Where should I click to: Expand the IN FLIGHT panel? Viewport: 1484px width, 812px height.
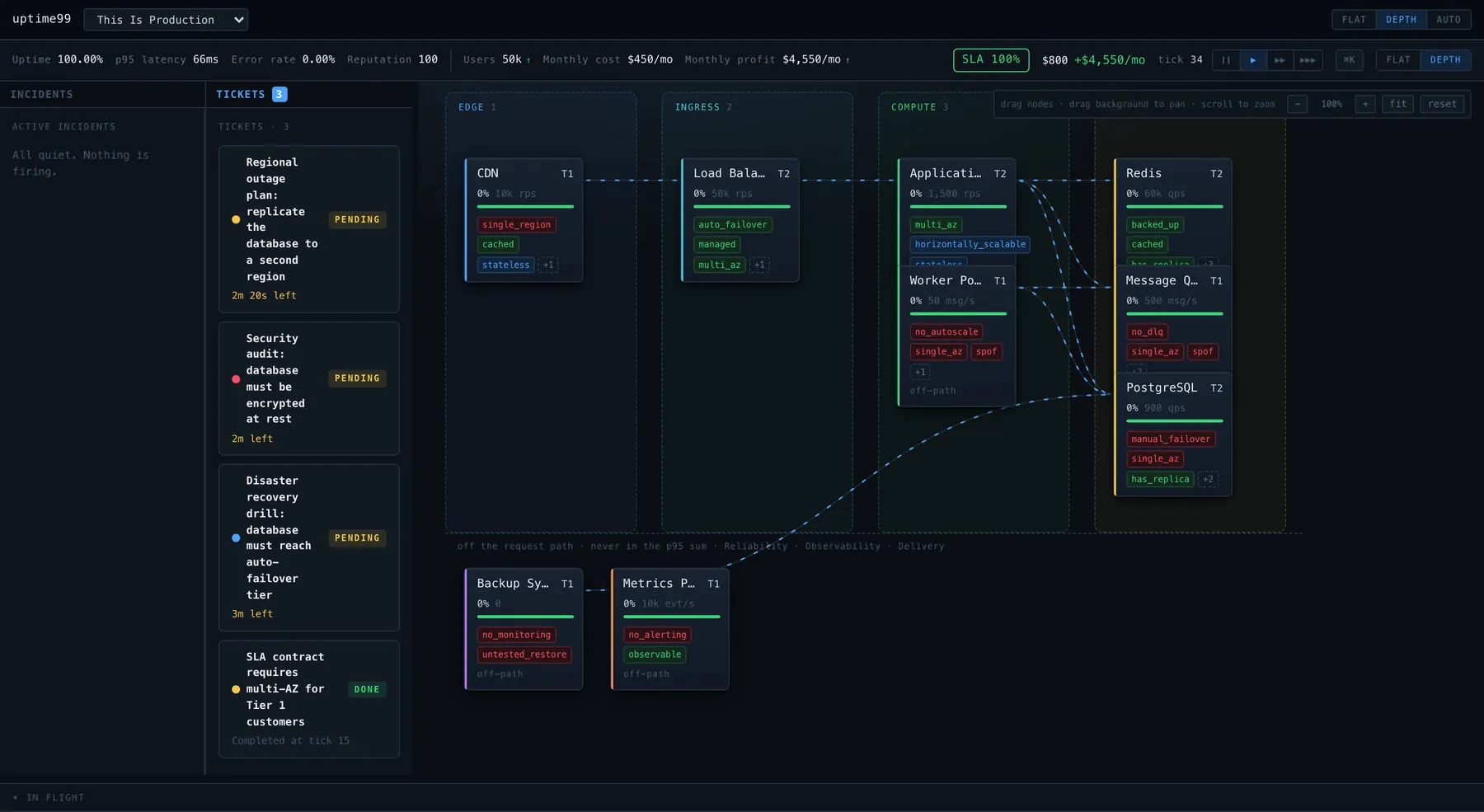click(49, 797)
